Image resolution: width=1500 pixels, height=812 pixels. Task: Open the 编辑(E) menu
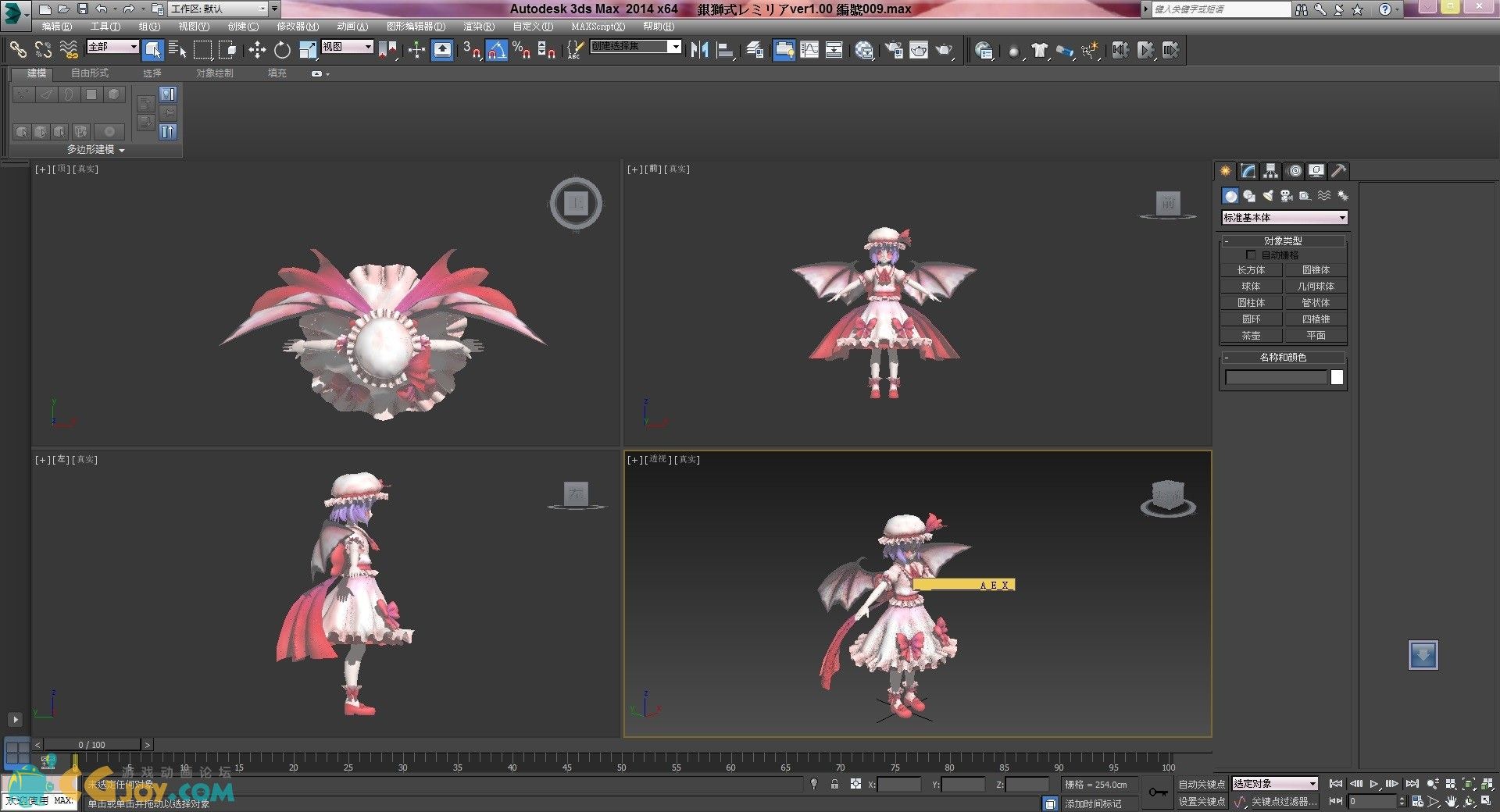pos(56,27)
